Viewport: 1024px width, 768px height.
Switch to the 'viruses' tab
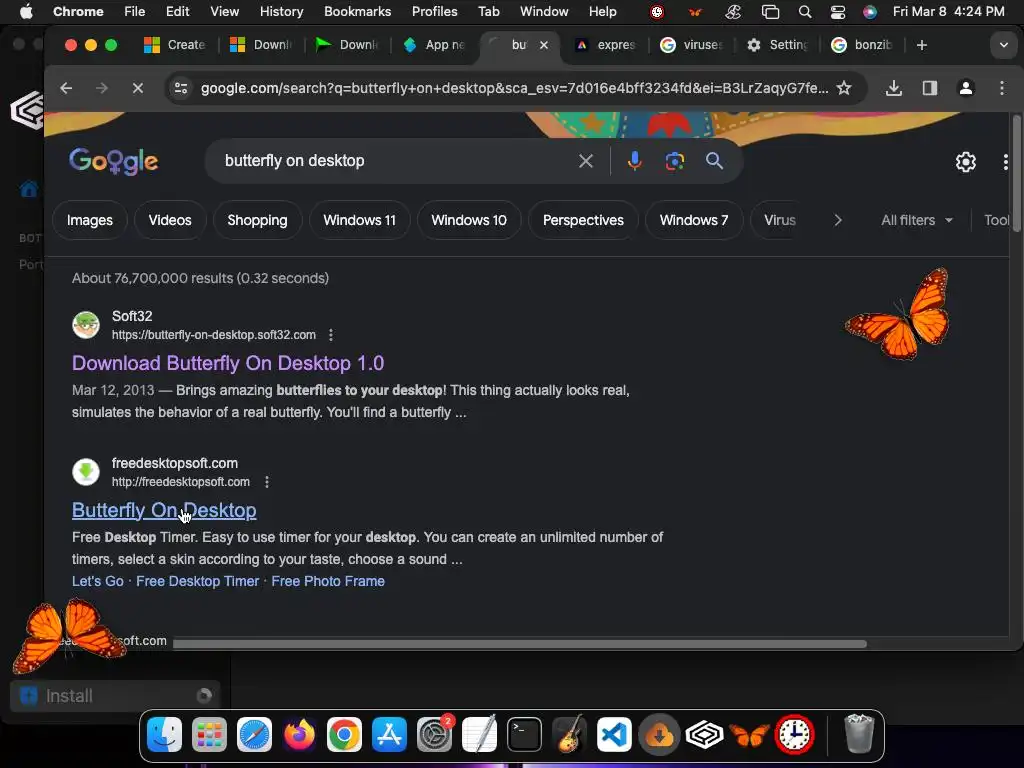coord(692,45)
